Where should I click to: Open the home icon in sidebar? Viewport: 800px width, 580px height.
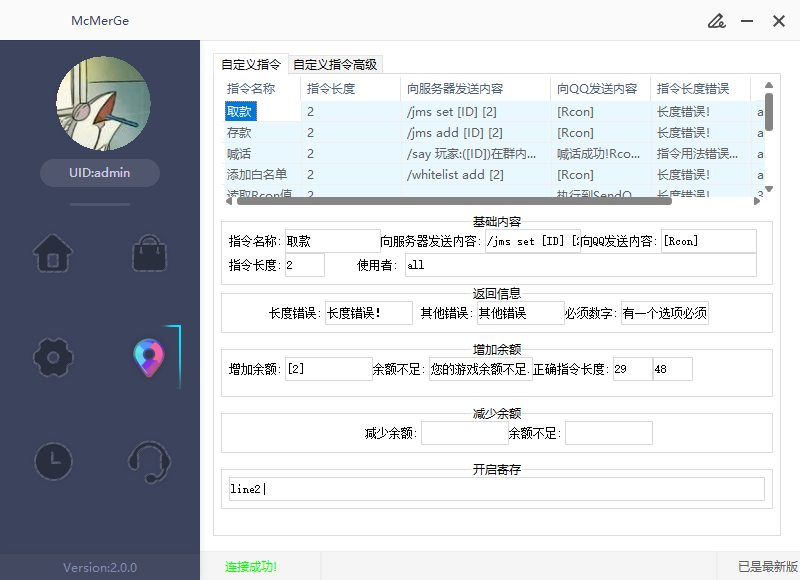pyautogui.click(x=53, y=253)
